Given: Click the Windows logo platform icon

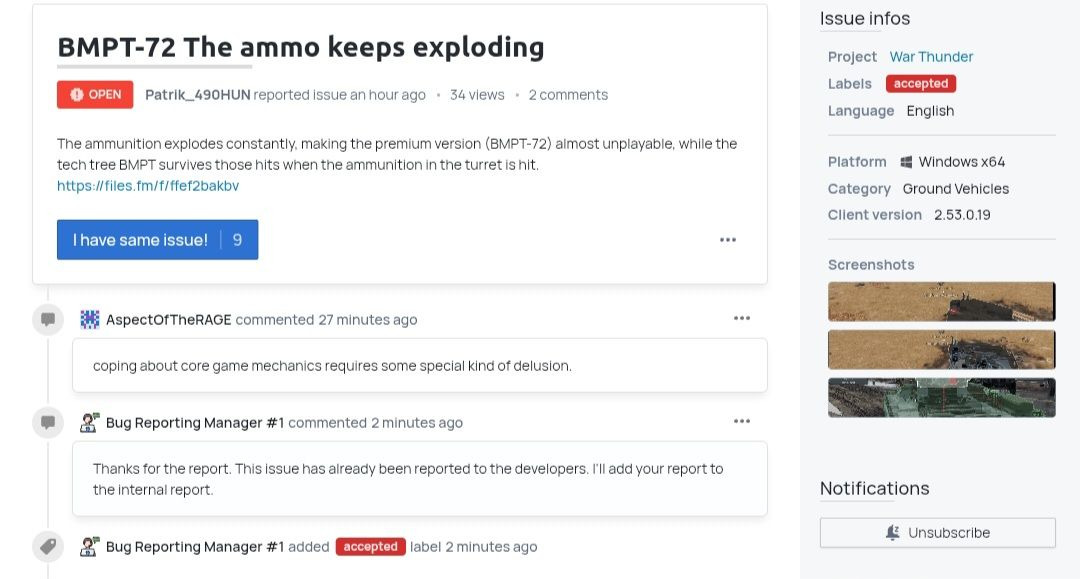Looking at the screenshot, I should click(x=906, y=162).
